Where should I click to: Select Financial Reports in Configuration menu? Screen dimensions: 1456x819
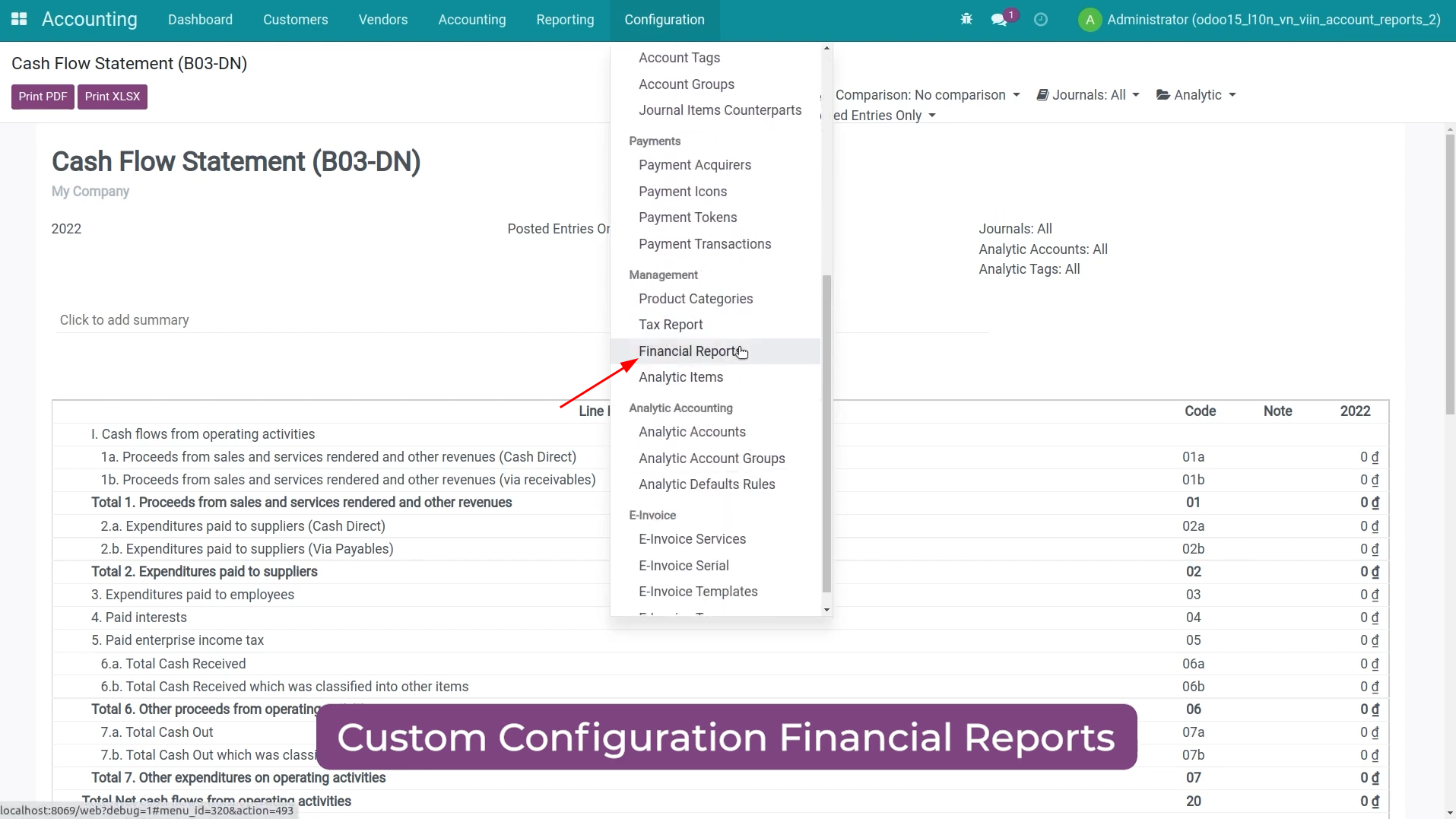[689, 351]
